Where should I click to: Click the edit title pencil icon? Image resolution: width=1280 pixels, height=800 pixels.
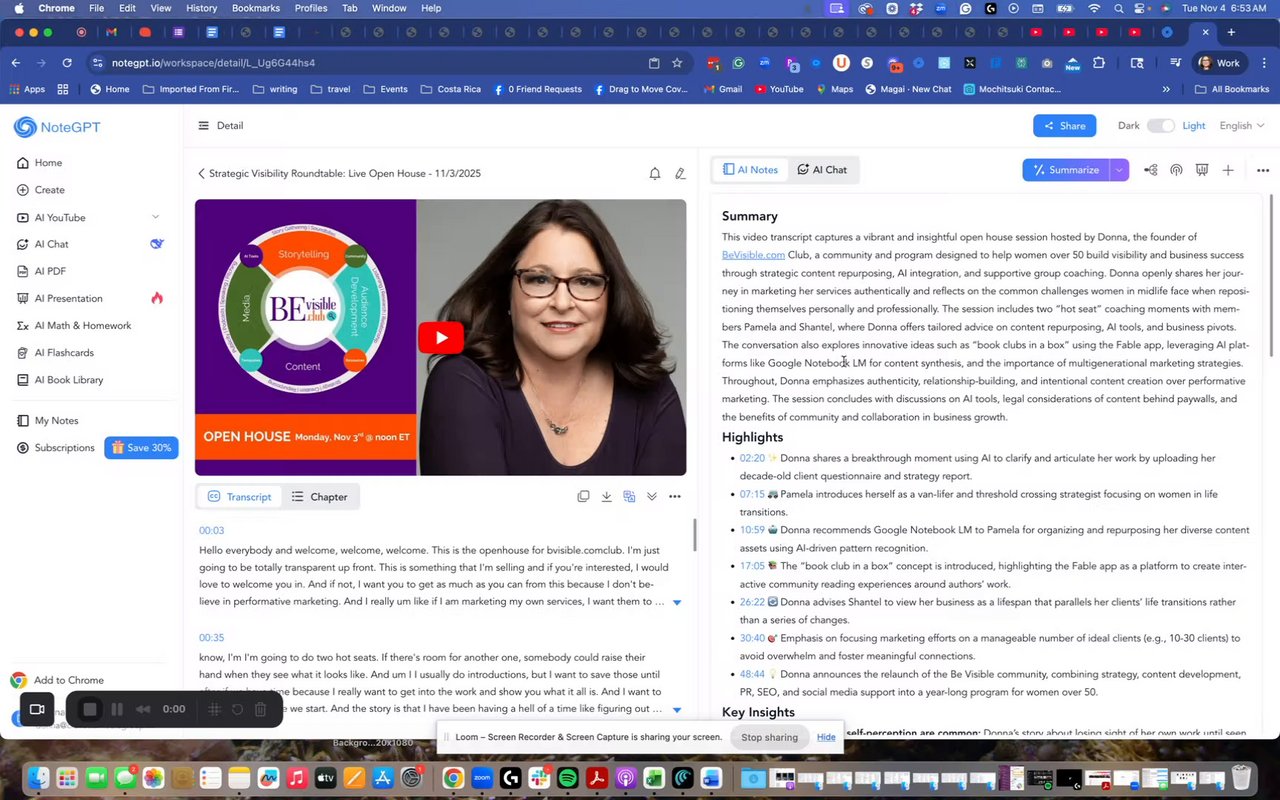680,173
